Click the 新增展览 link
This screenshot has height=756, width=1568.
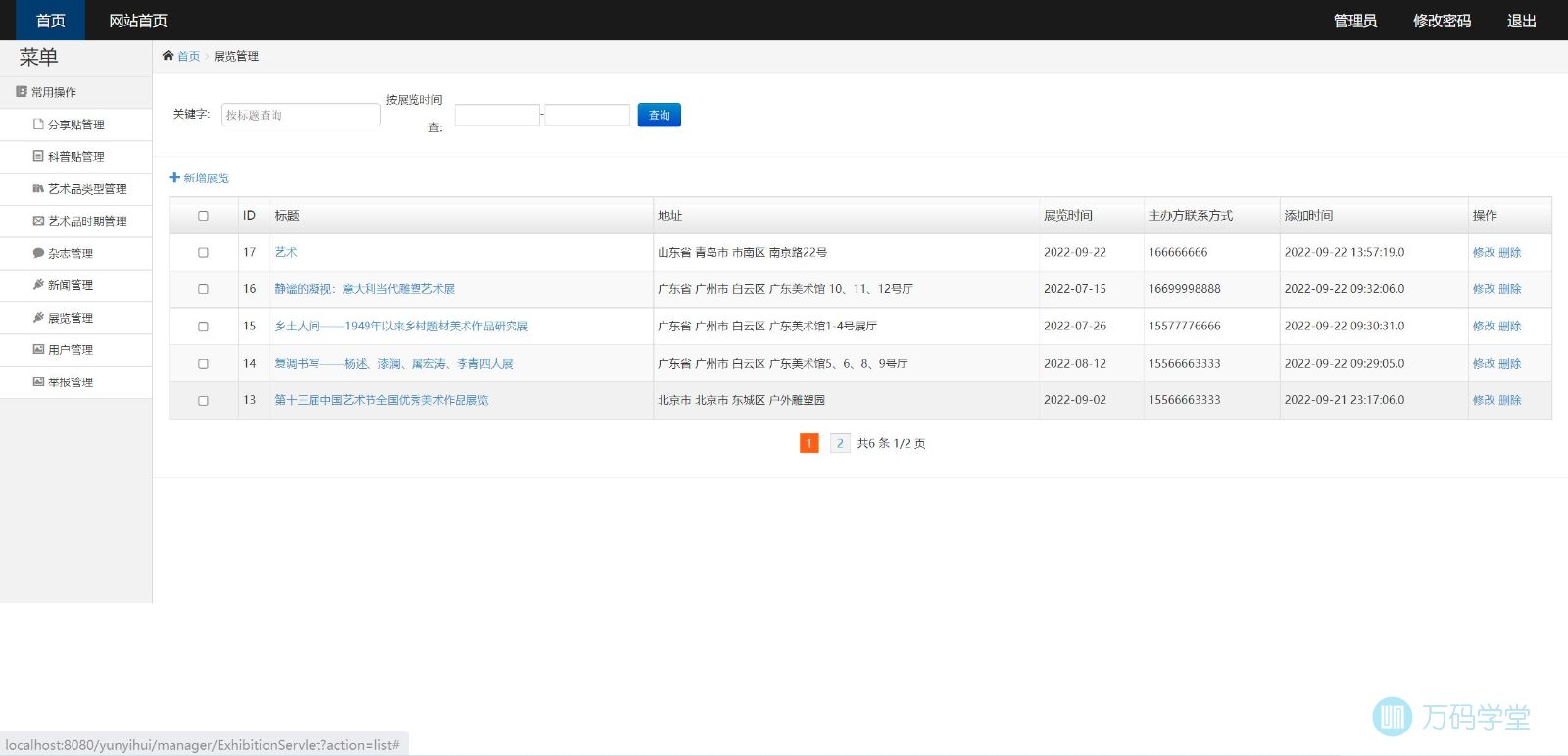(x=206, y=178)
